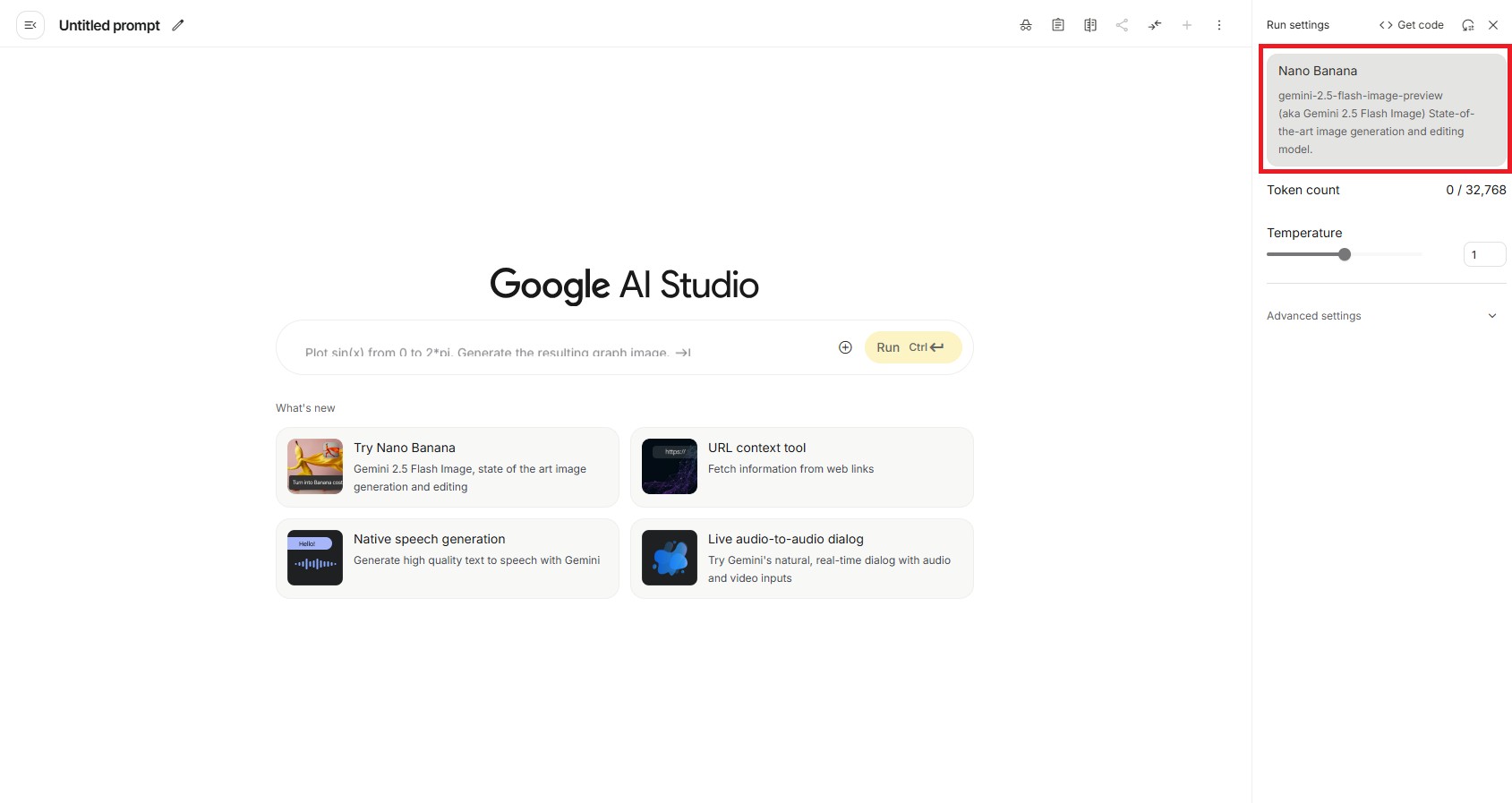Enable temporary chat incognito icon
This screenshot has width=1512, height=803.
[x=1026, y=25]
